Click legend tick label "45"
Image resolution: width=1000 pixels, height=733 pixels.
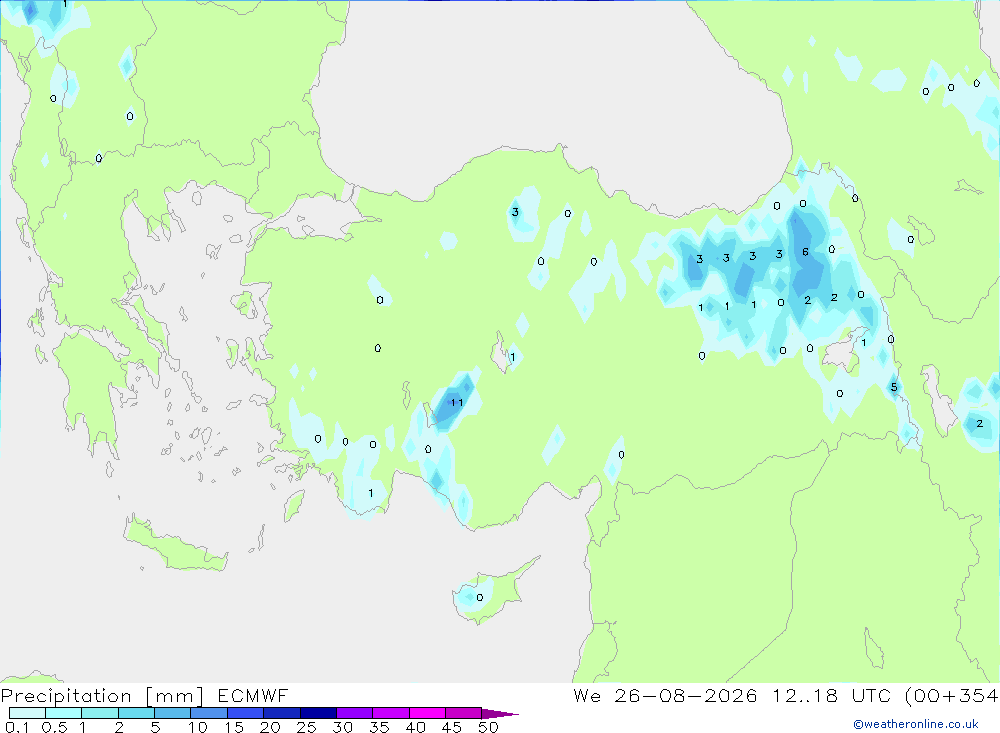click(452, 727)
